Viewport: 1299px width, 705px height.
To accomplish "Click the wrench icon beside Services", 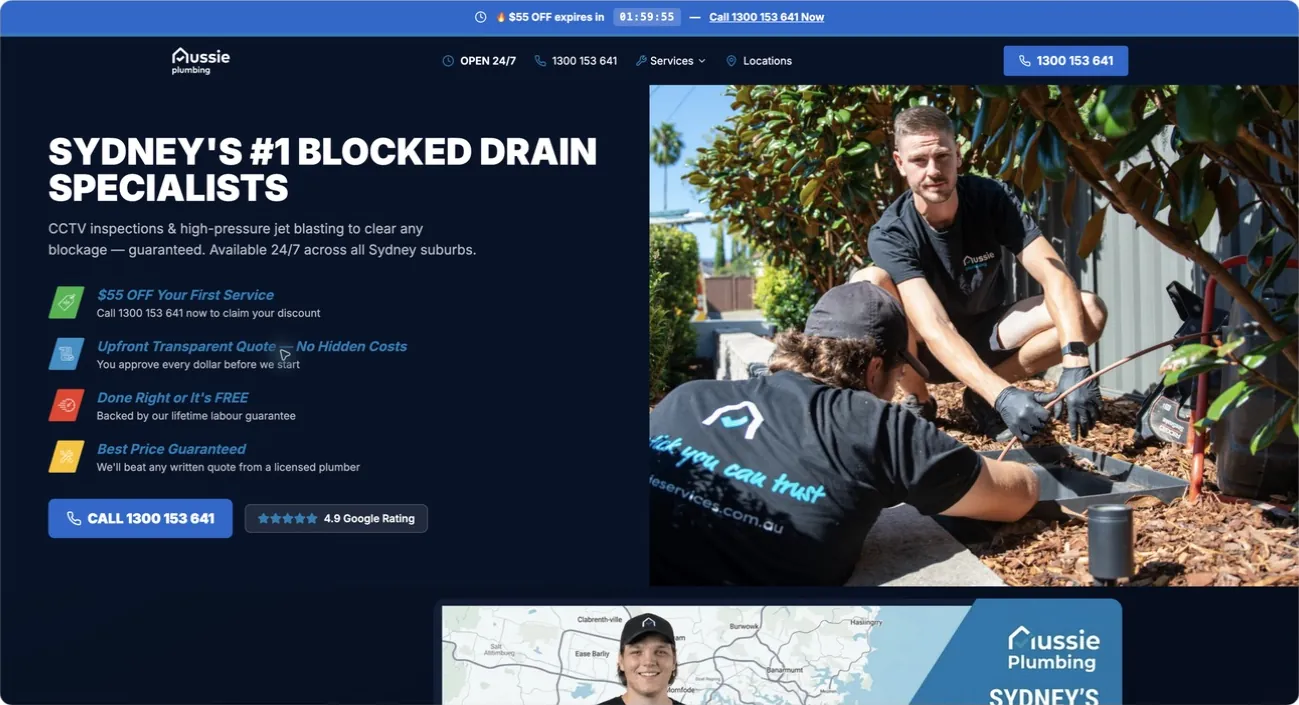I will pyautogui.click(x=641, y=61).
